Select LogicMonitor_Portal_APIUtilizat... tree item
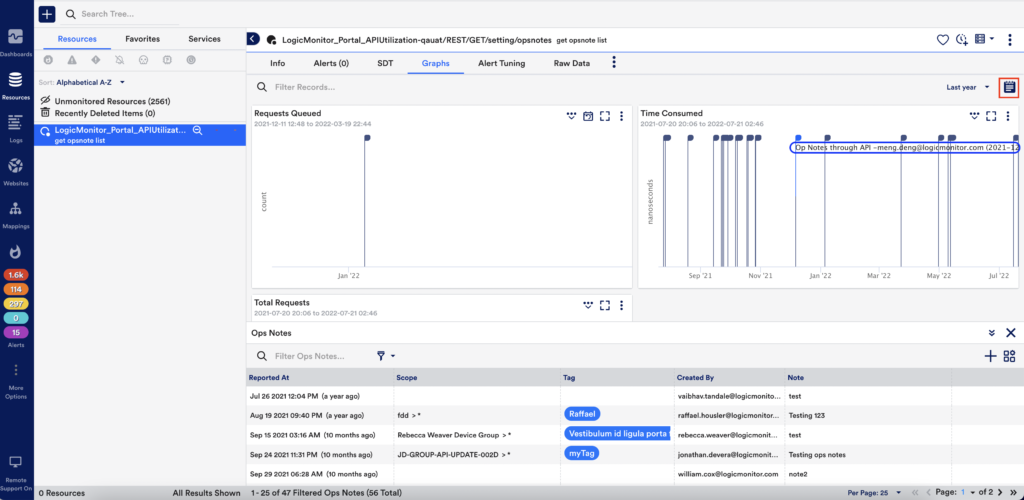This screenshot has height=500, width=1024. coord(140,135)
